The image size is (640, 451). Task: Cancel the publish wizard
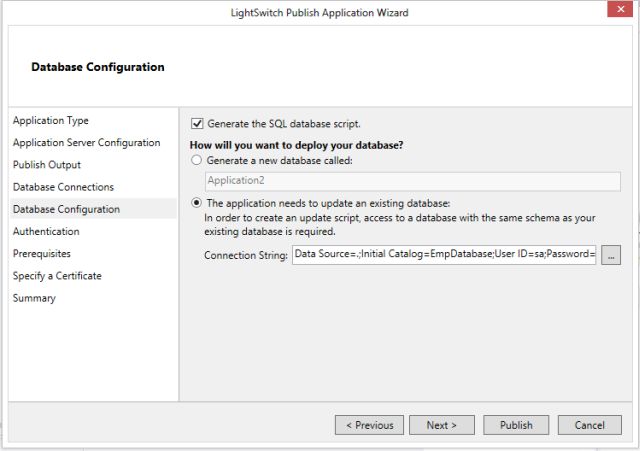[x=590, y=425]
